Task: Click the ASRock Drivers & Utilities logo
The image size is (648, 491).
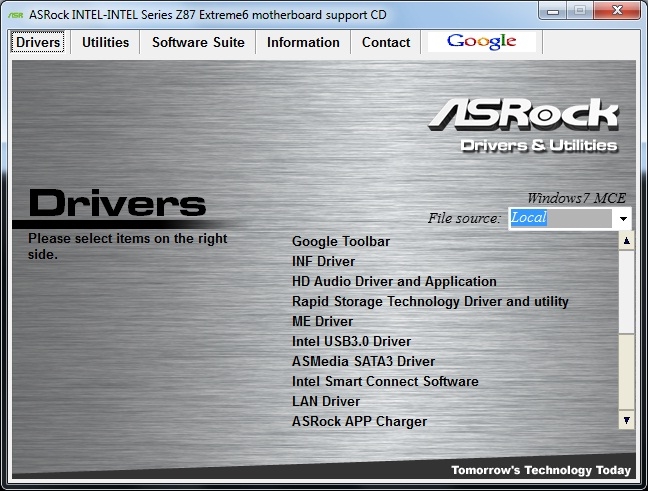Action: point(523,126)
